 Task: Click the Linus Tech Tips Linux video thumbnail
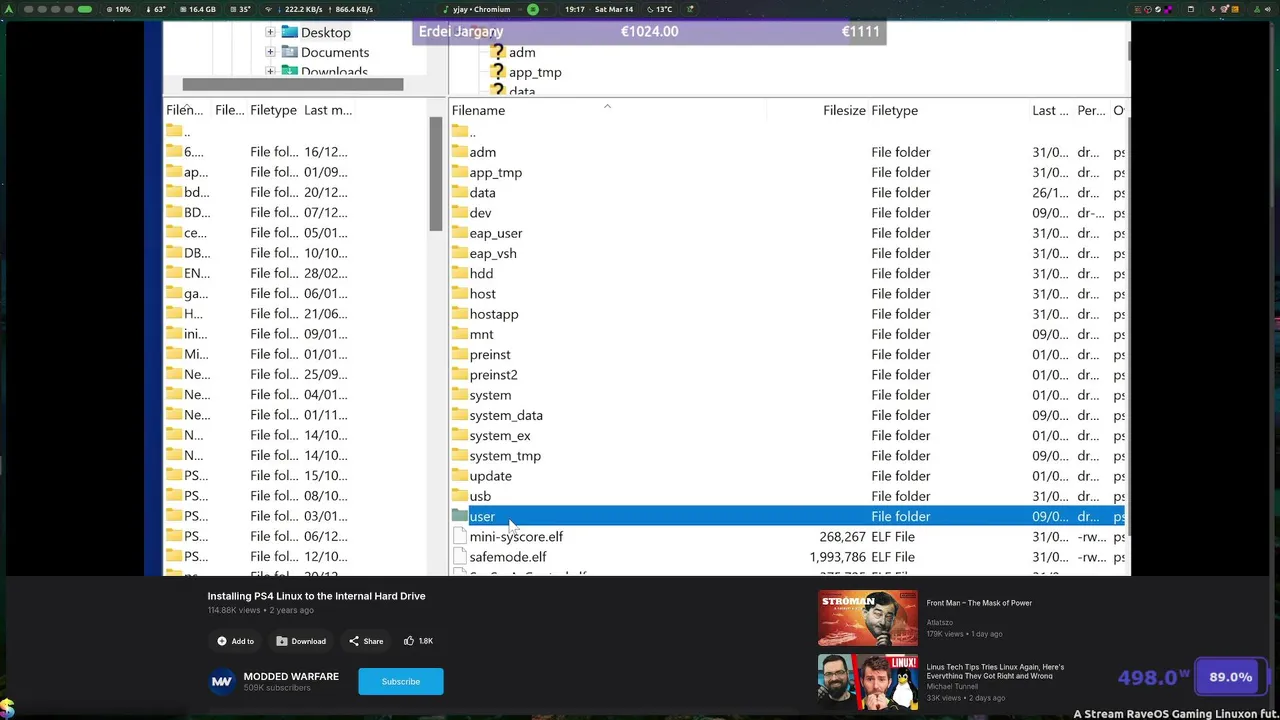tap(868, 682)
